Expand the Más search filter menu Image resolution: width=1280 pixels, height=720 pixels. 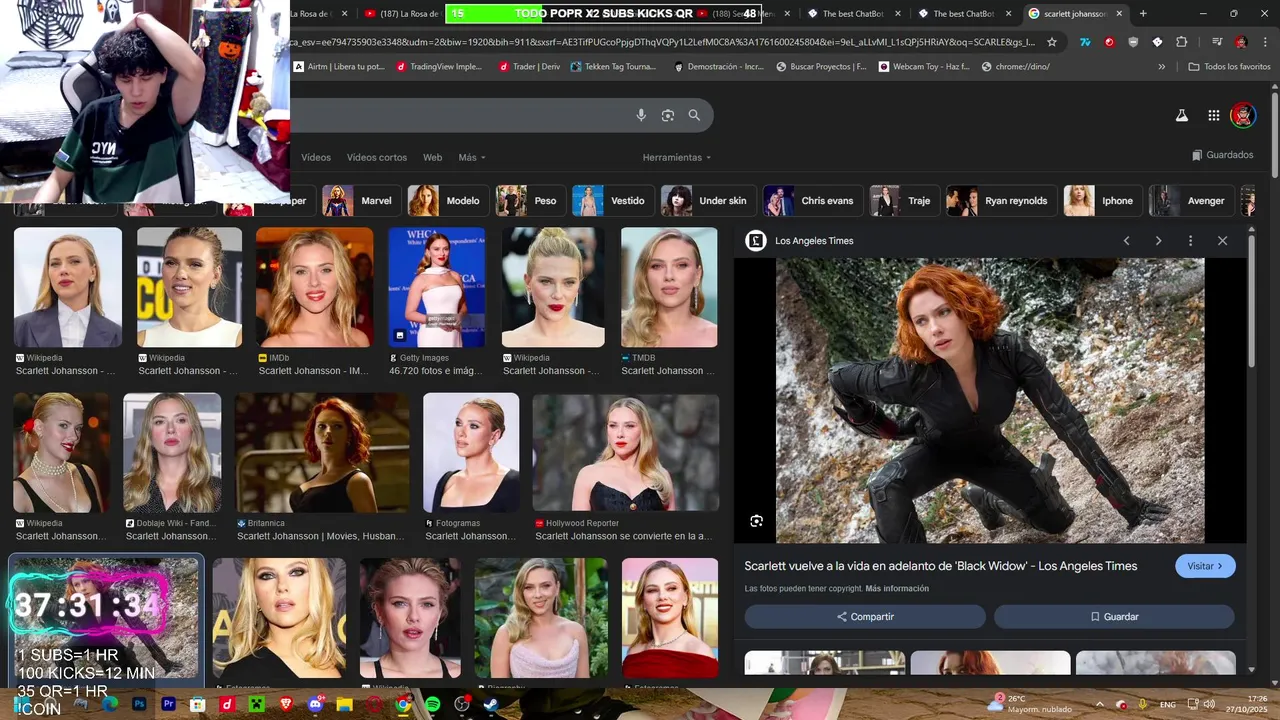[472, 157]
